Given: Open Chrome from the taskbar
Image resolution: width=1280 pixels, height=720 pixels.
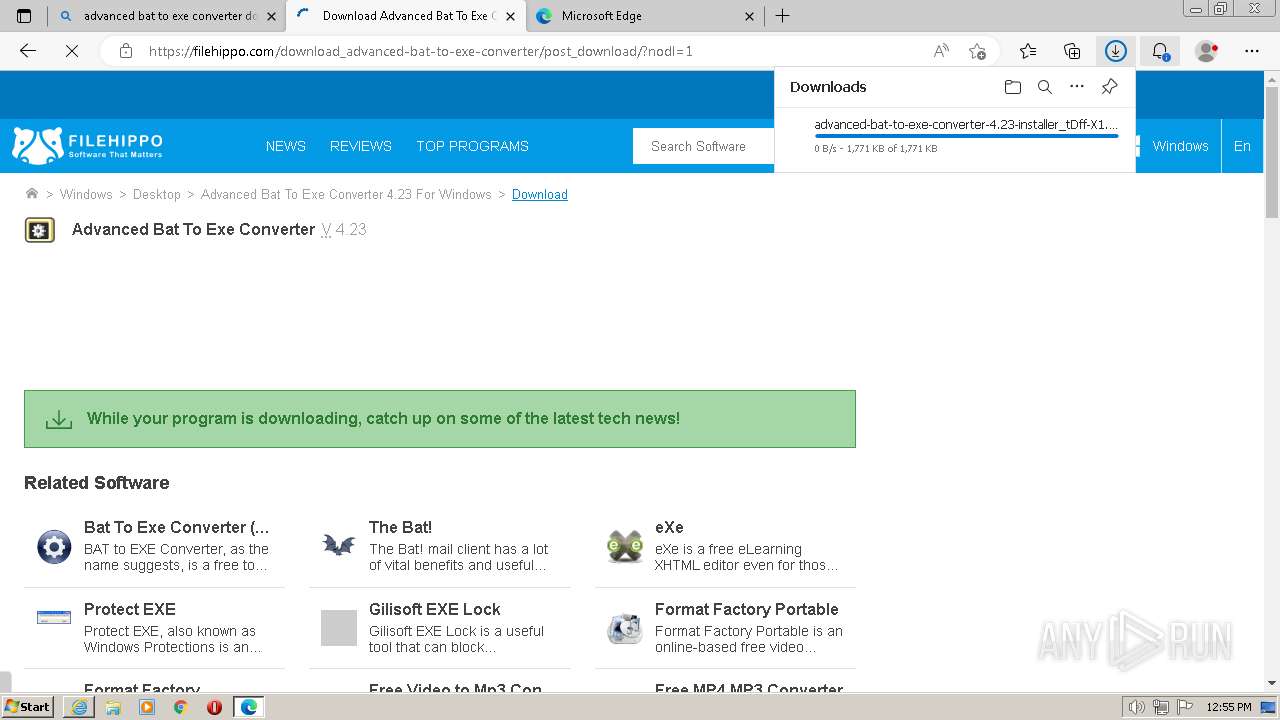Looking at the screenshot, I should coord(181,707).
